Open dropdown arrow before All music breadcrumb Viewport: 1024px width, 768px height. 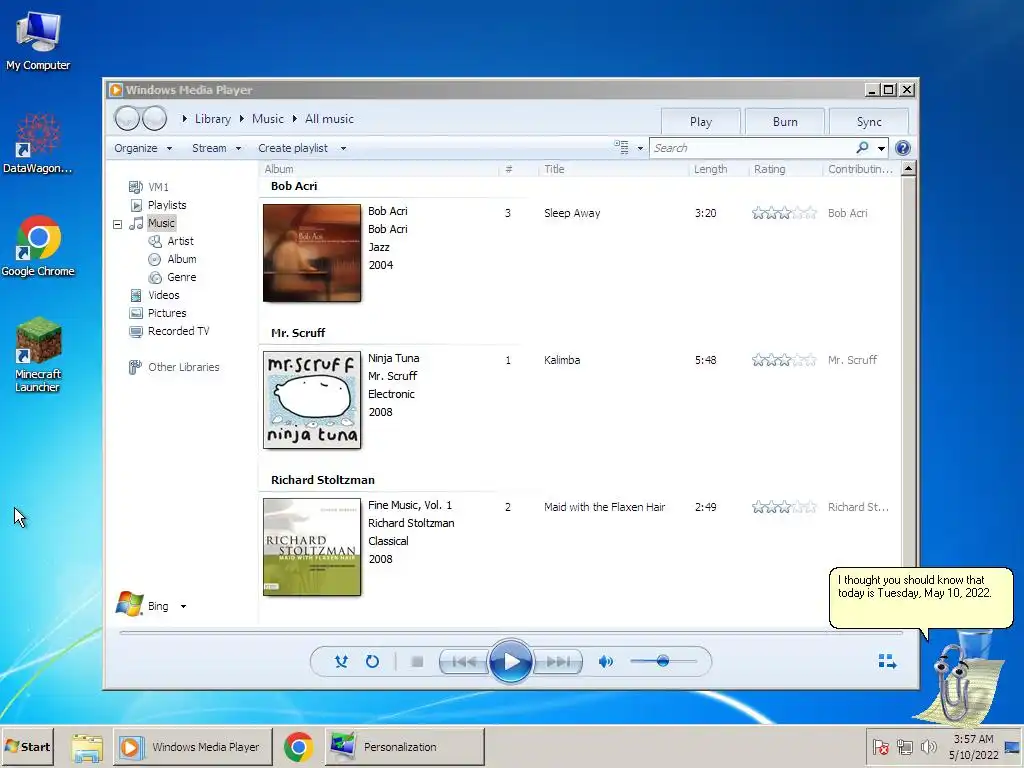point(295,119)
